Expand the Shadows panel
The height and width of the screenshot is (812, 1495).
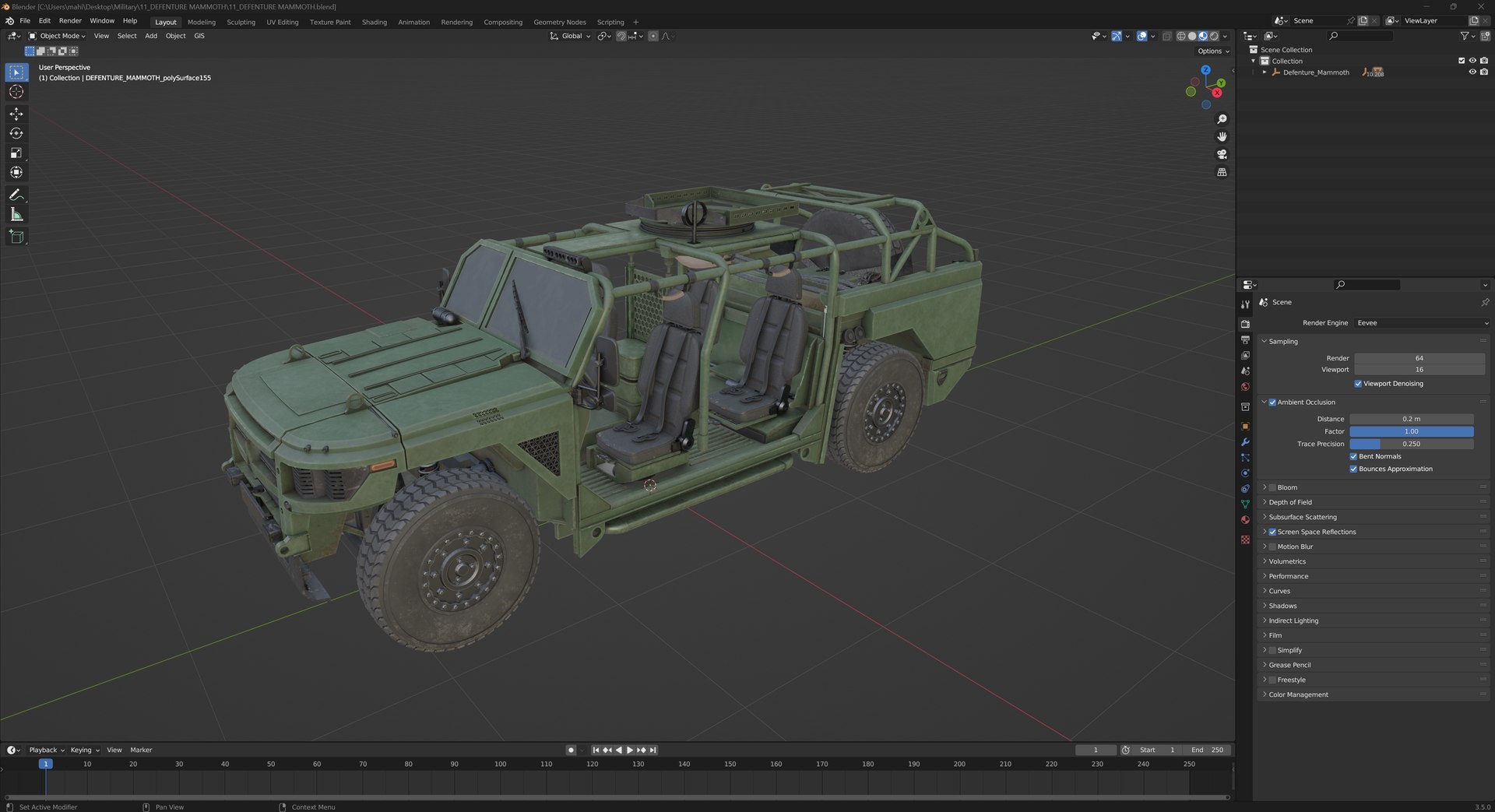(1264, 606)
